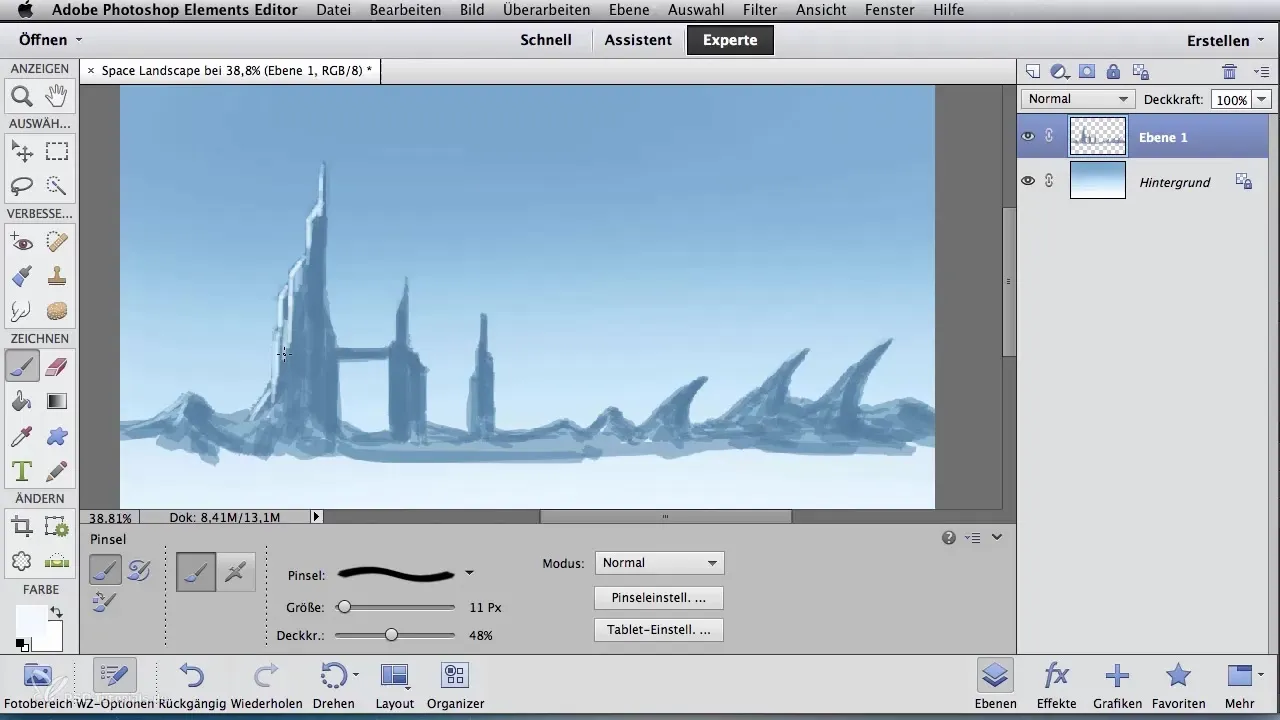Switch to the Schnell tab

[x=546, y=40]
